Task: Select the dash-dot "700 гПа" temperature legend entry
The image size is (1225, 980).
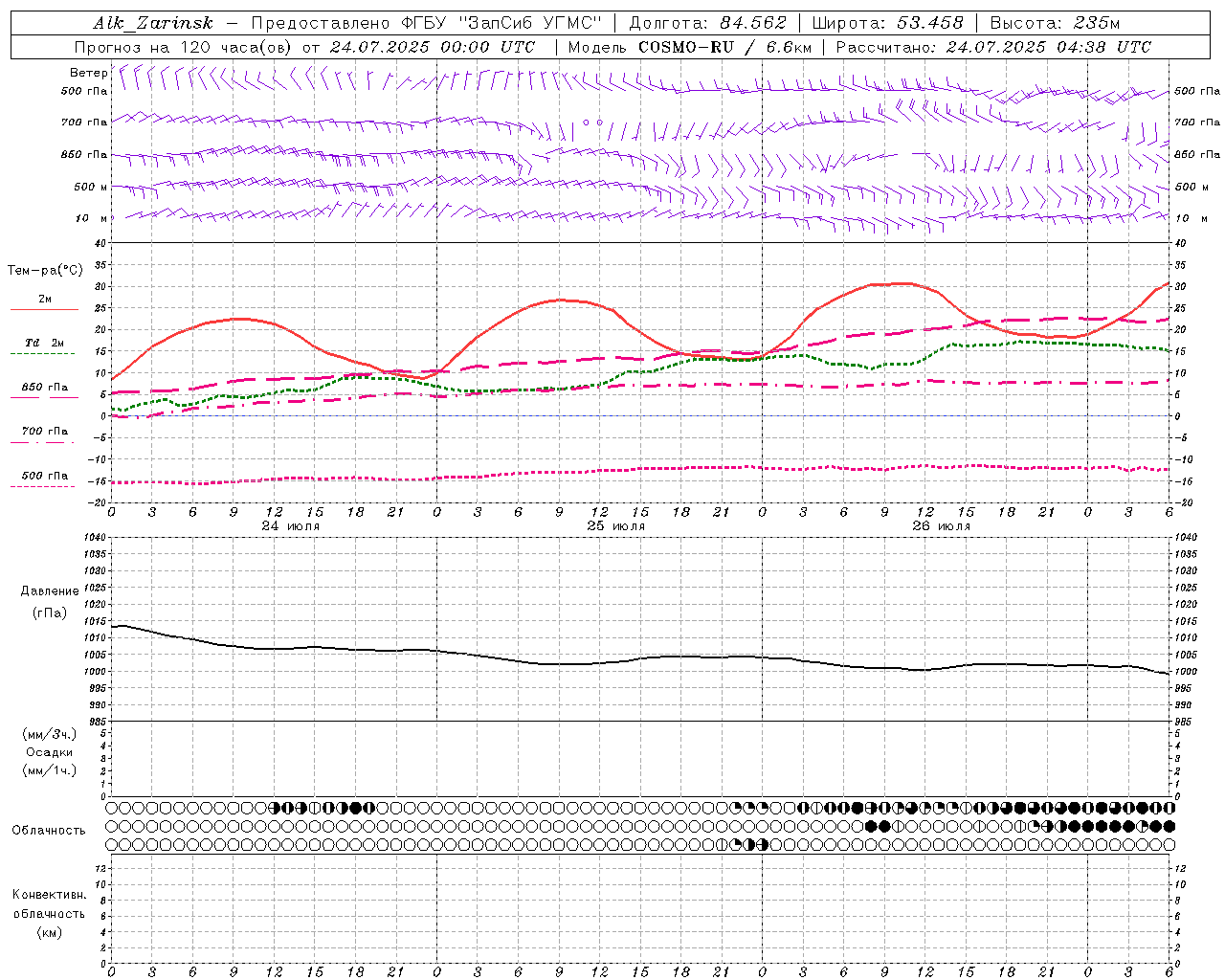Action: (x=45, y=435)
